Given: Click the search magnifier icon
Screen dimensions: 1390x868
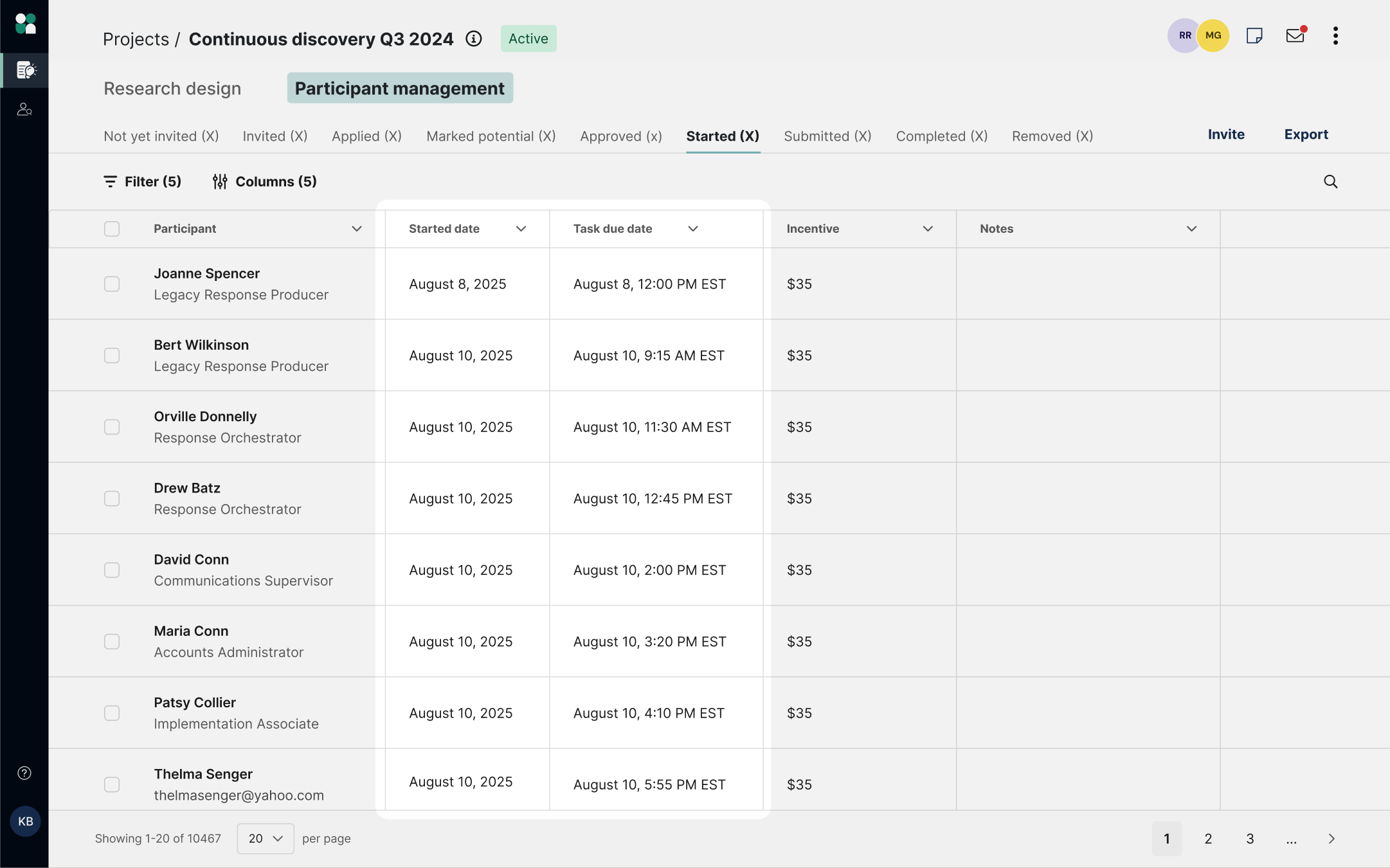Looking at the screenshot, I should [1330, 182].
